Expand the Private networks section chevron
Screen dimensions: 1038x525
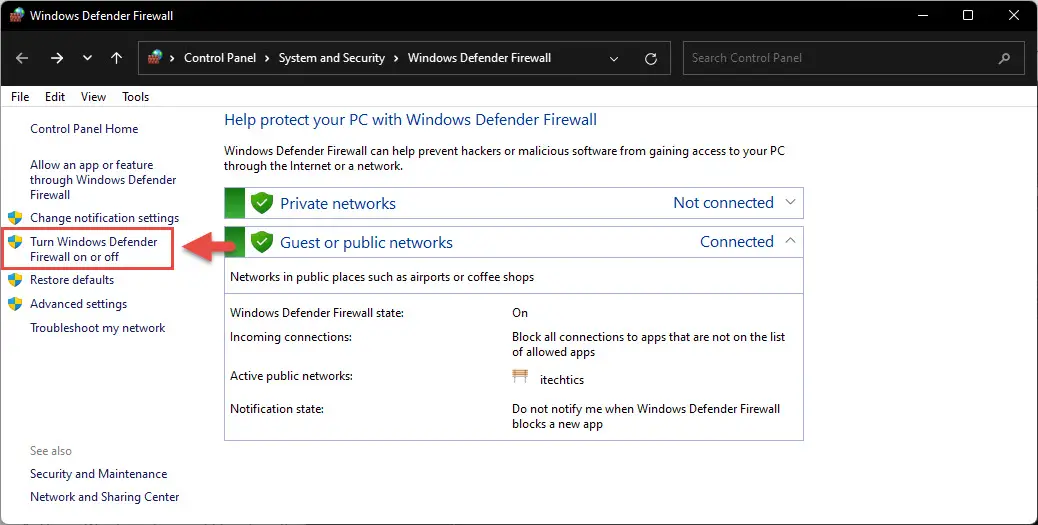click(790, 202)
